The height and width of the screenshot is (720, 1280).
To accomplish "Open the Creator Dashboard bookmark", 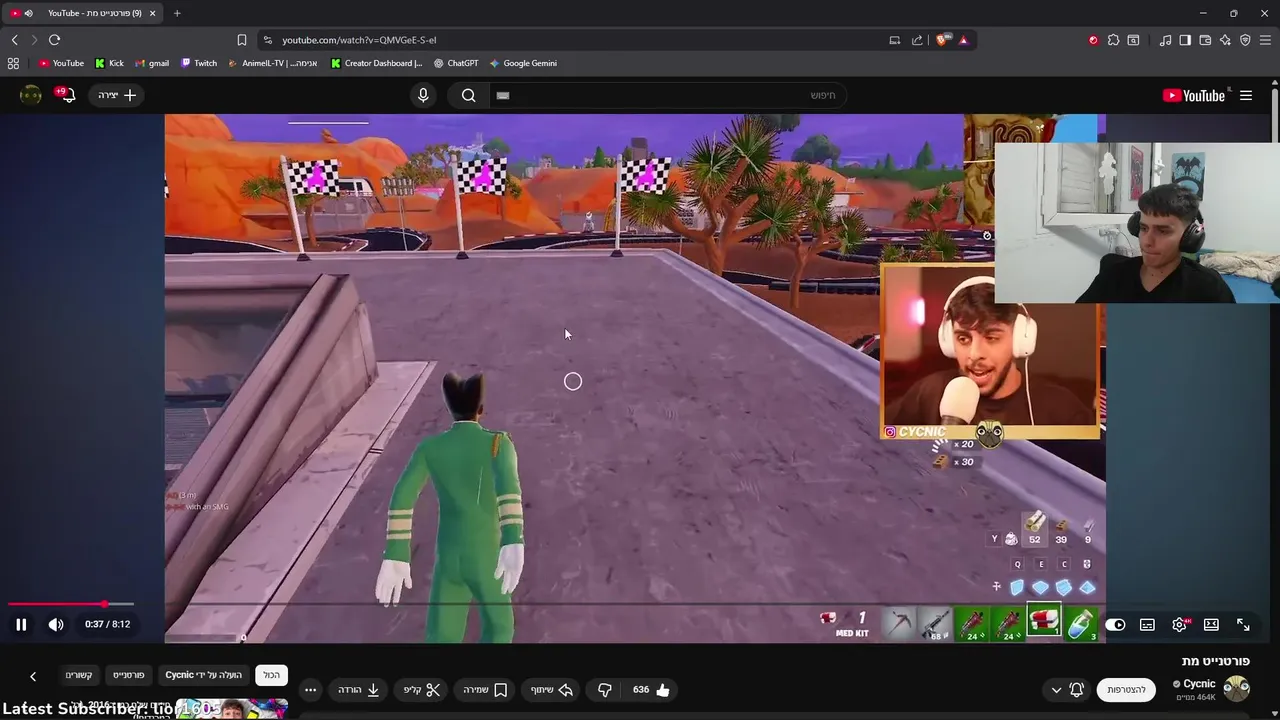I will pos(377,63).
